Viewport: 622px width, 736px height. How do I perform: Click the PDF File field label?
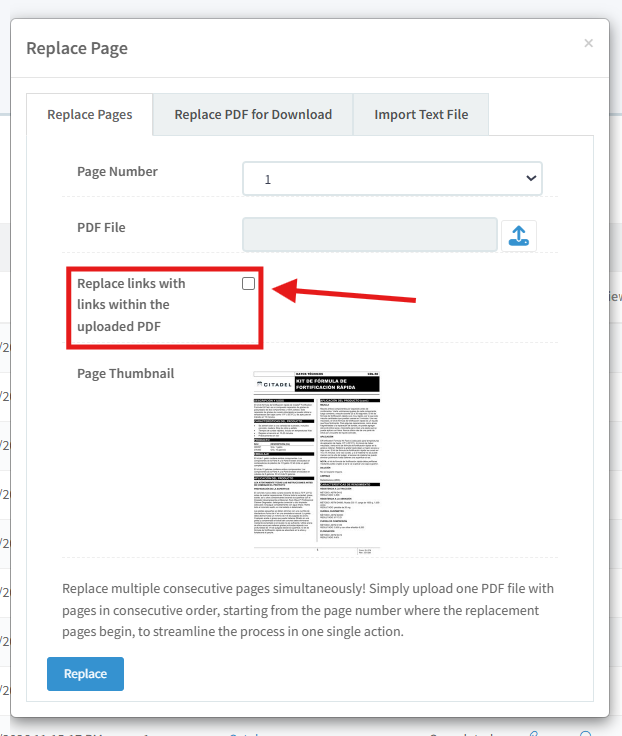(101, 227)
